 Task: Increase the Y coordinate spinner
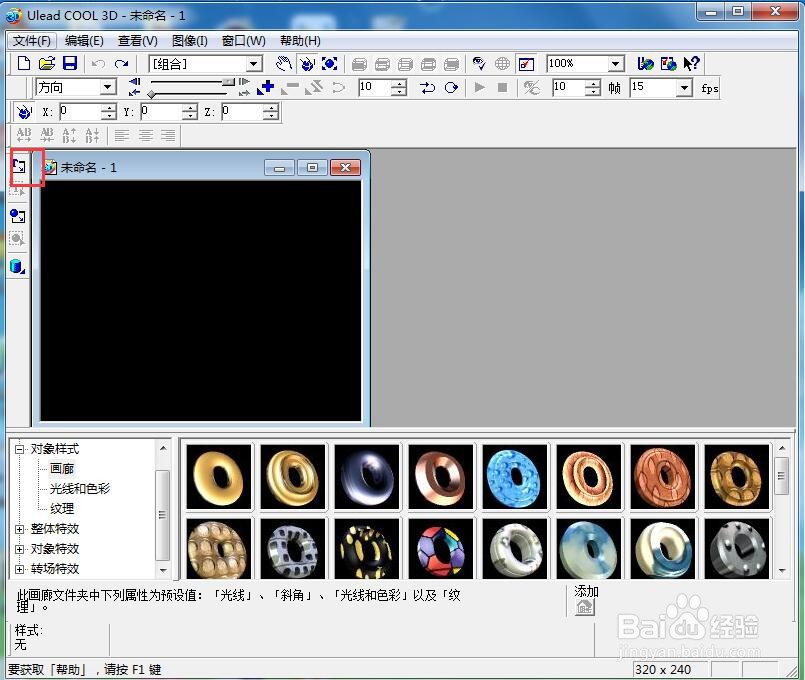(189, 108)
